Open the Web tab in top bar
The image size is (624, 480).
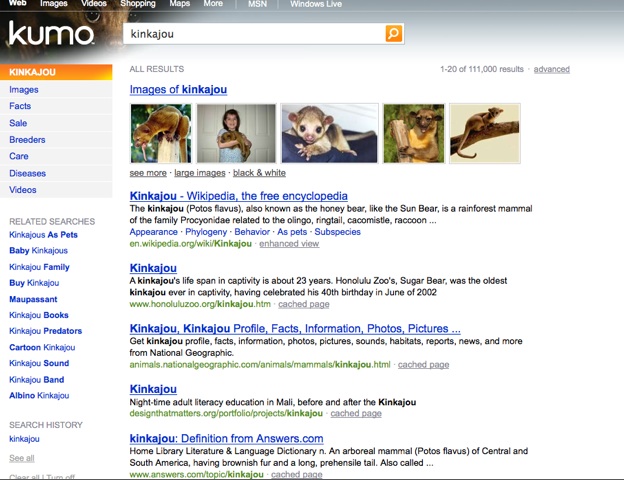[x=18, y=3]
